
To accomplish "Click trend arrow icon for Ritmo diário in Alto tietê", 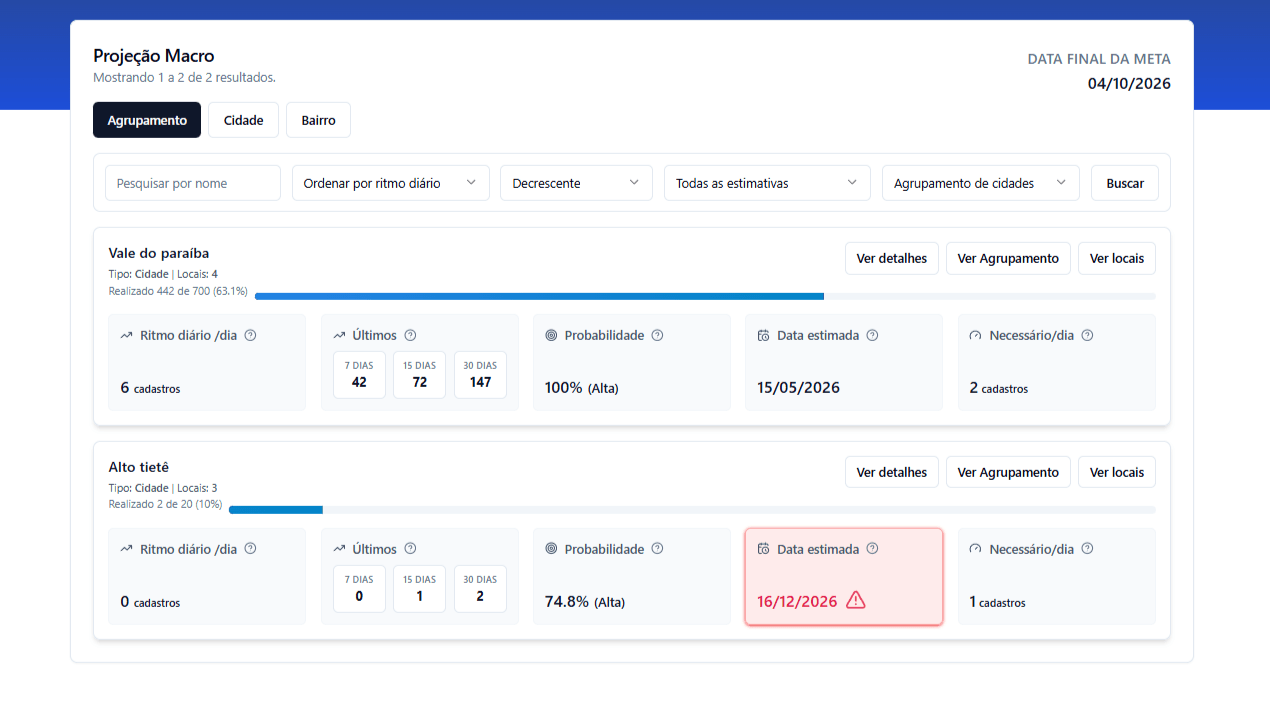I will (x=126, y=548).
